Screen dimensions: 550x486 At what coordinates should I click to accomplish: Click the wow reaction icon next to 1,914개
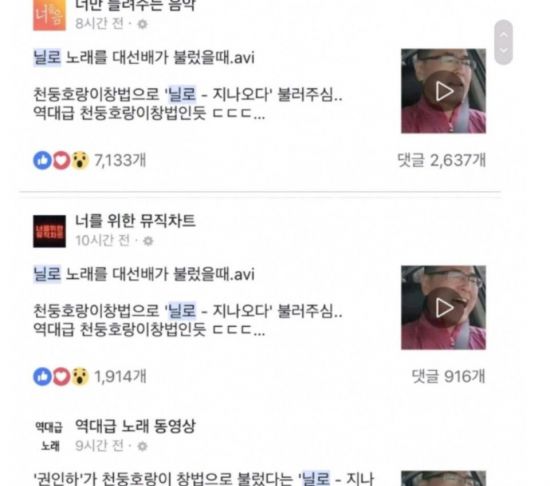(x=80, y=377)
